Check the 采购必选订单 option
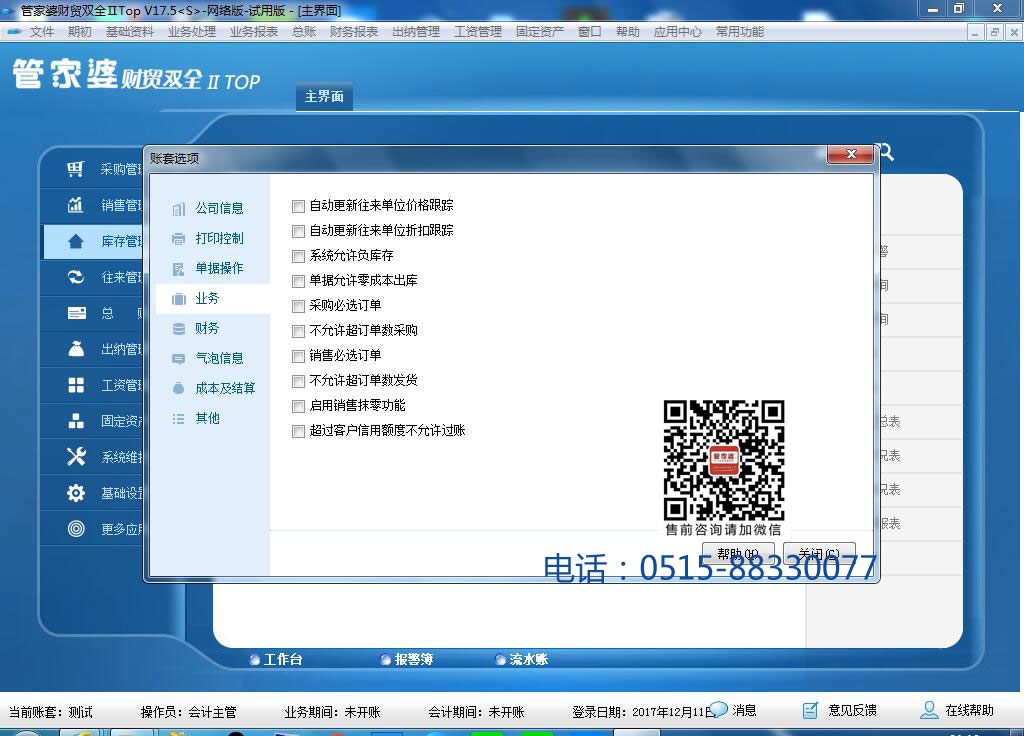Screen dimensions: 1024x736 point(298,306)
